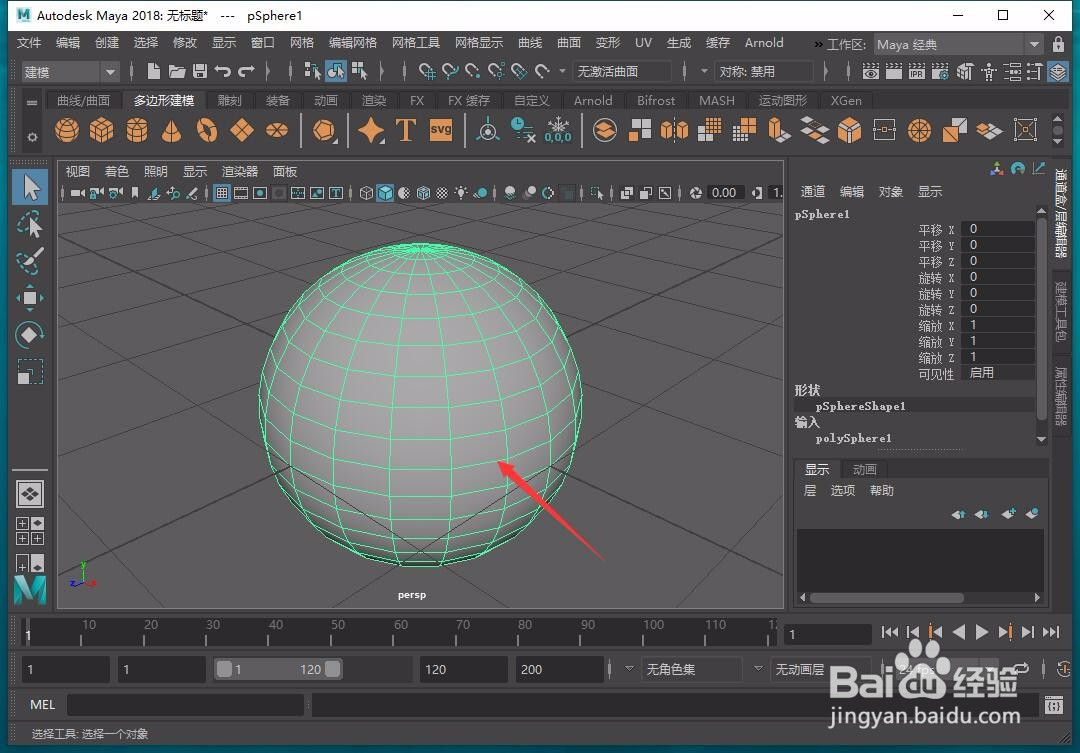Open the 编辑网格 menu
The height and width of the screenshot is (753, 1080).
coord(353,43)
